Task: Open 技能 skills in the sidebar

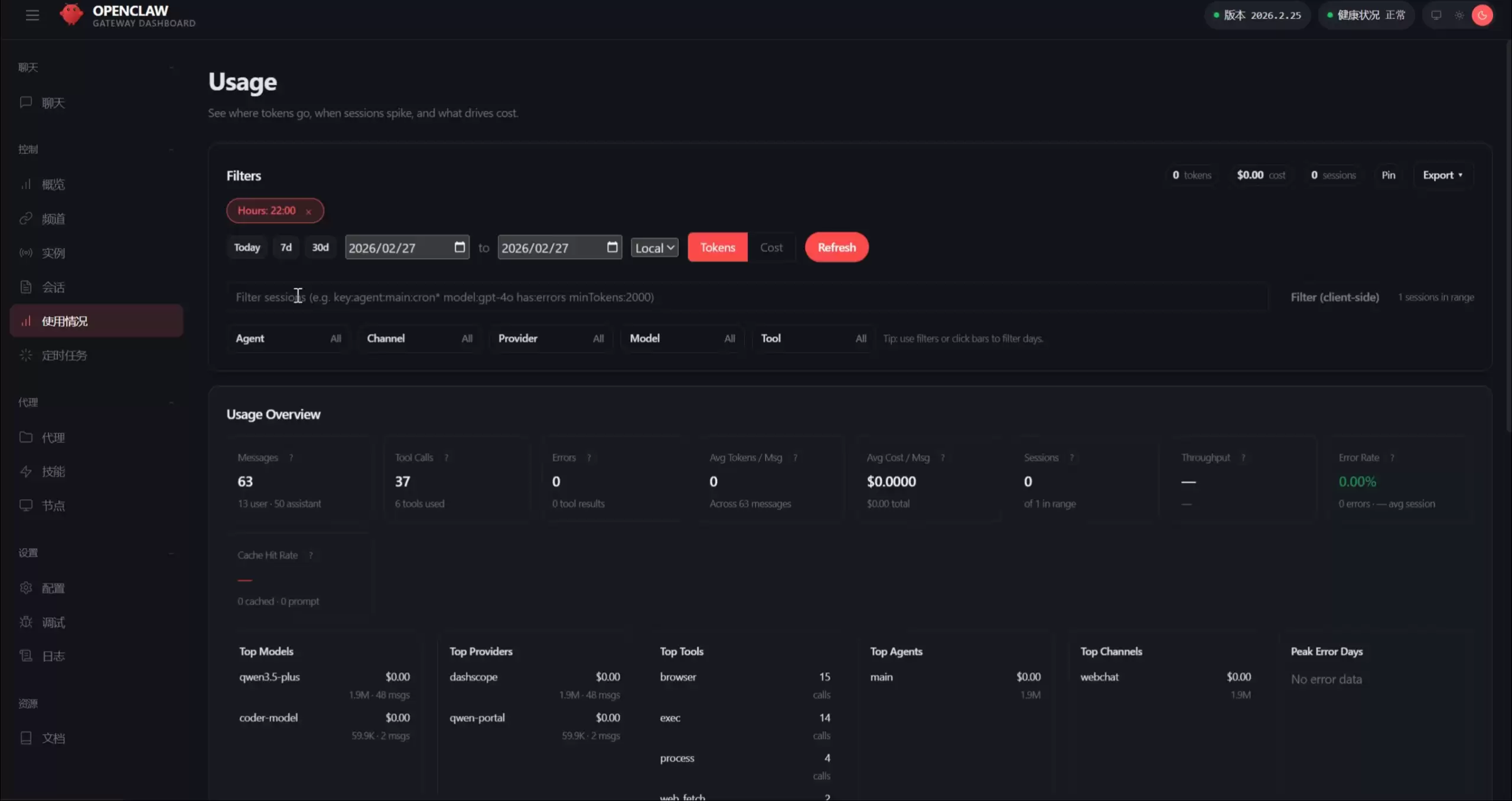Action: 53,471
